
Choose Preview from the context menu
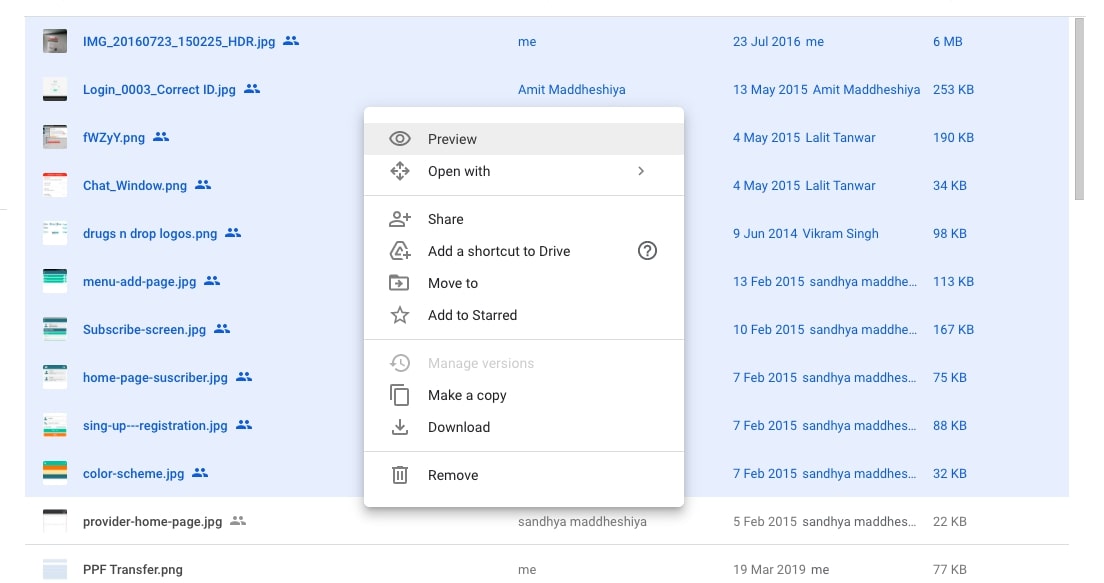524,139
